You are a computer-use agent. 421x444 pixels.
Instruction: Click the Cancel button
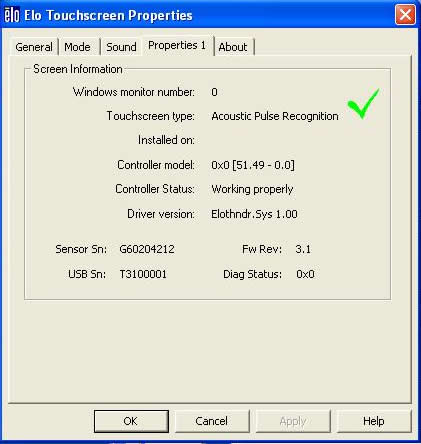pyautogui.click(x=212, y=421)
